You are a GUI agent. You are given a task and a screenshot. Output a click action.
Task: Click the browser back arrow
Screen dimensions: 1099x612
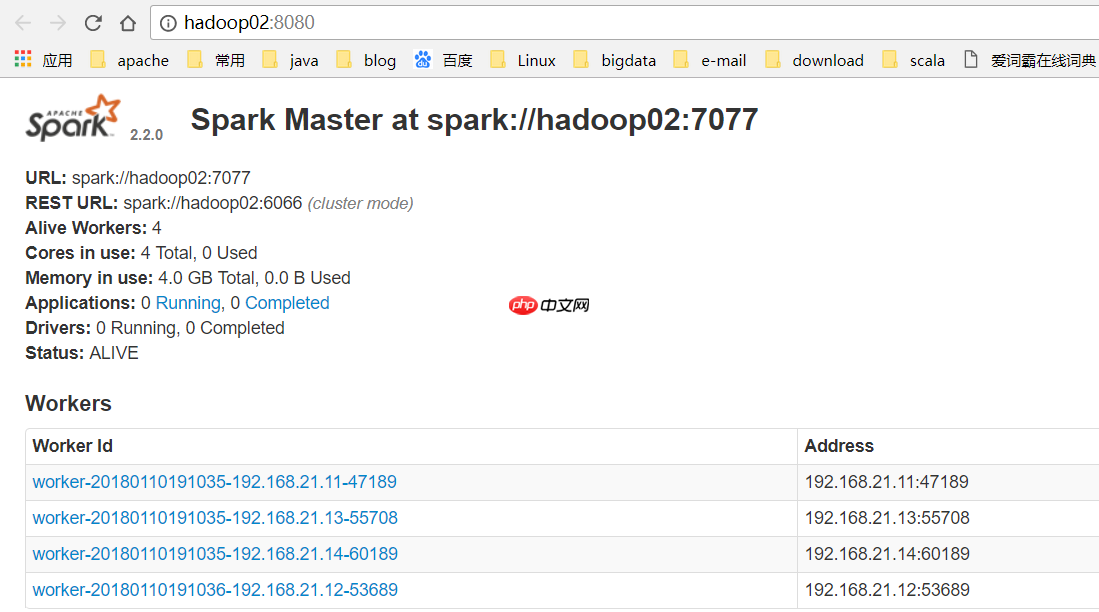[x=22, y=22]
